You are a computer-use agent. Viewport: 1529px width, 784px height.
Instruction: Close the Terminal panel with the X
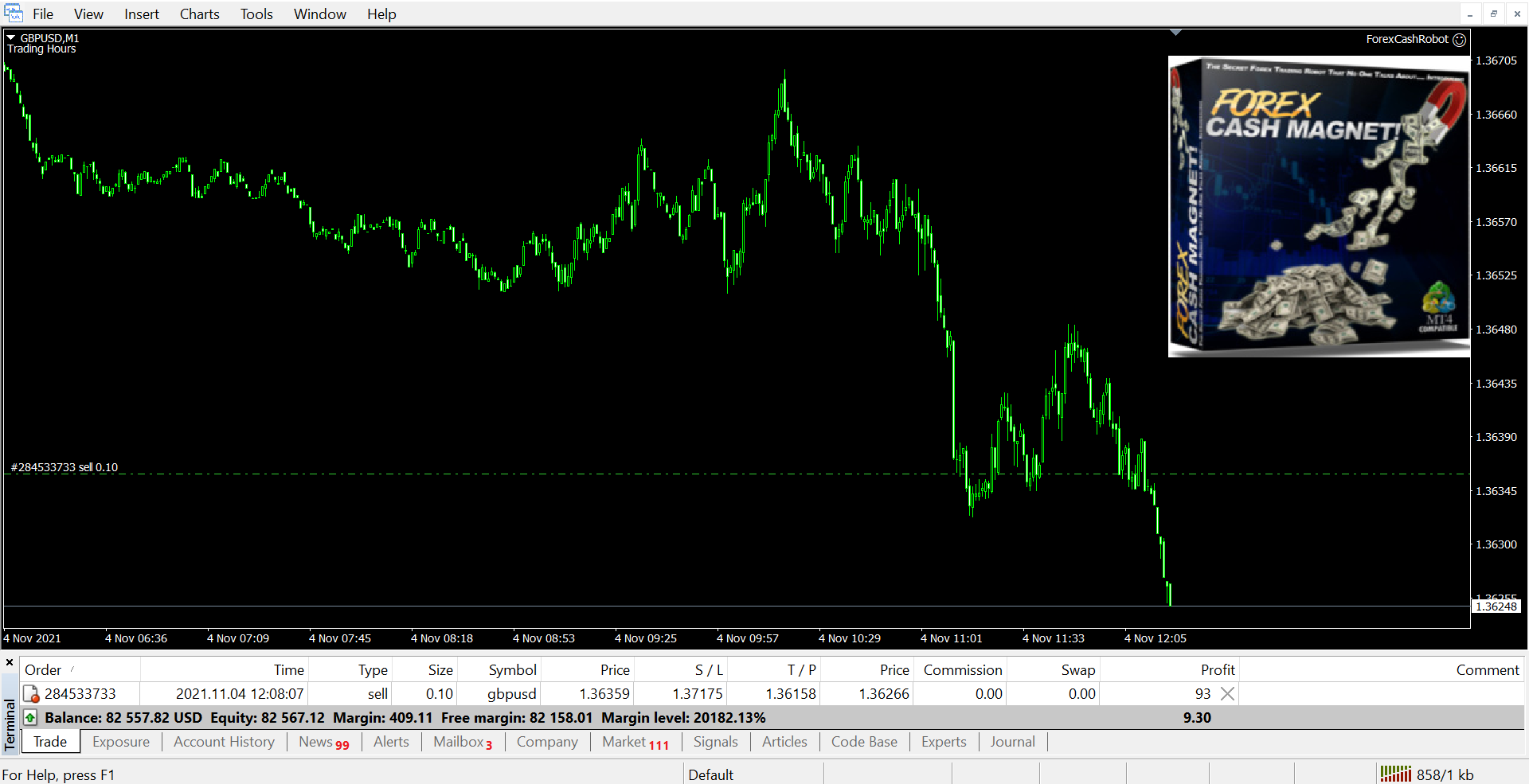(10, 662)
